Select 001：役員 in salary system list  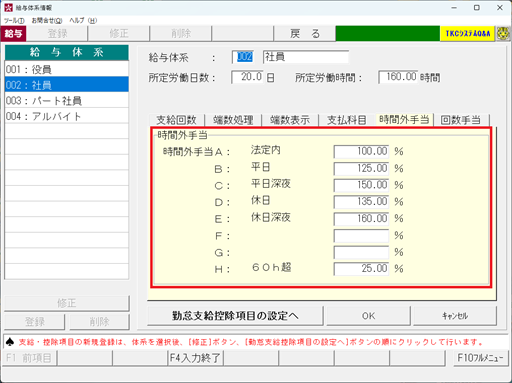pos(67,69)
